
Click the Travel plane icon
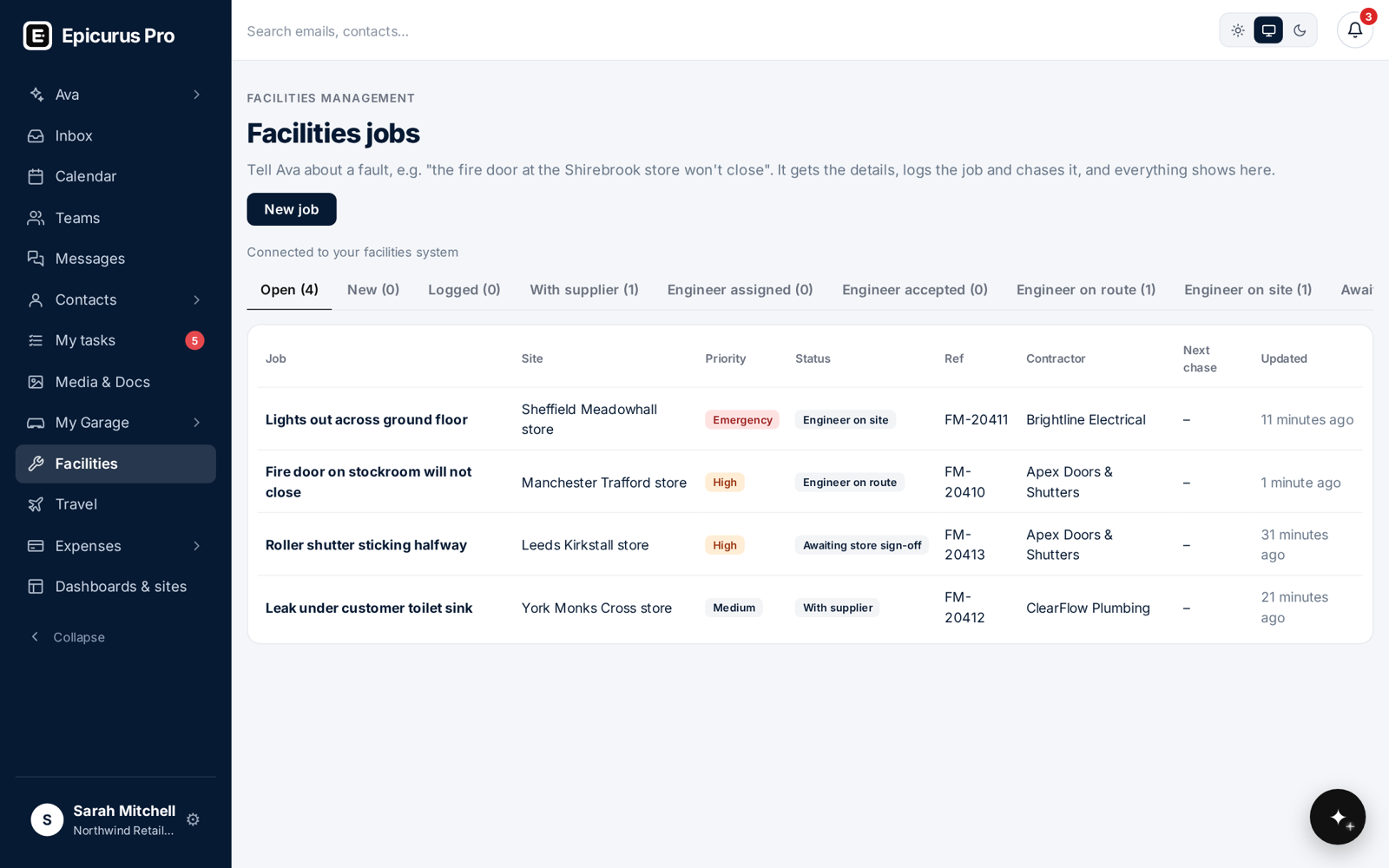[36, 504]
